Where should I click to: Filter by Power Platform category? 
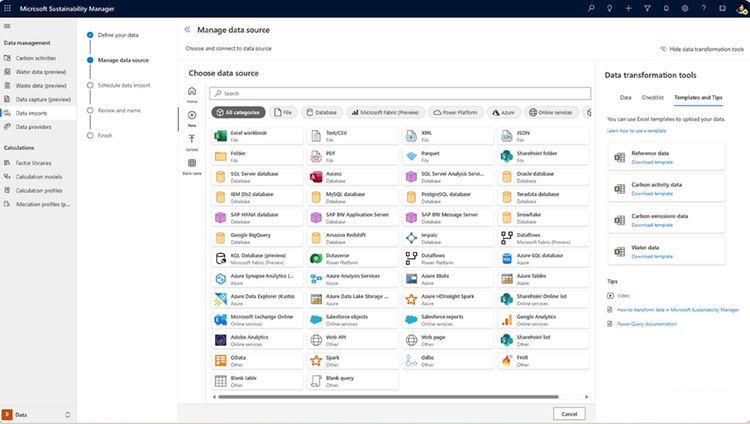coord(455,112)
